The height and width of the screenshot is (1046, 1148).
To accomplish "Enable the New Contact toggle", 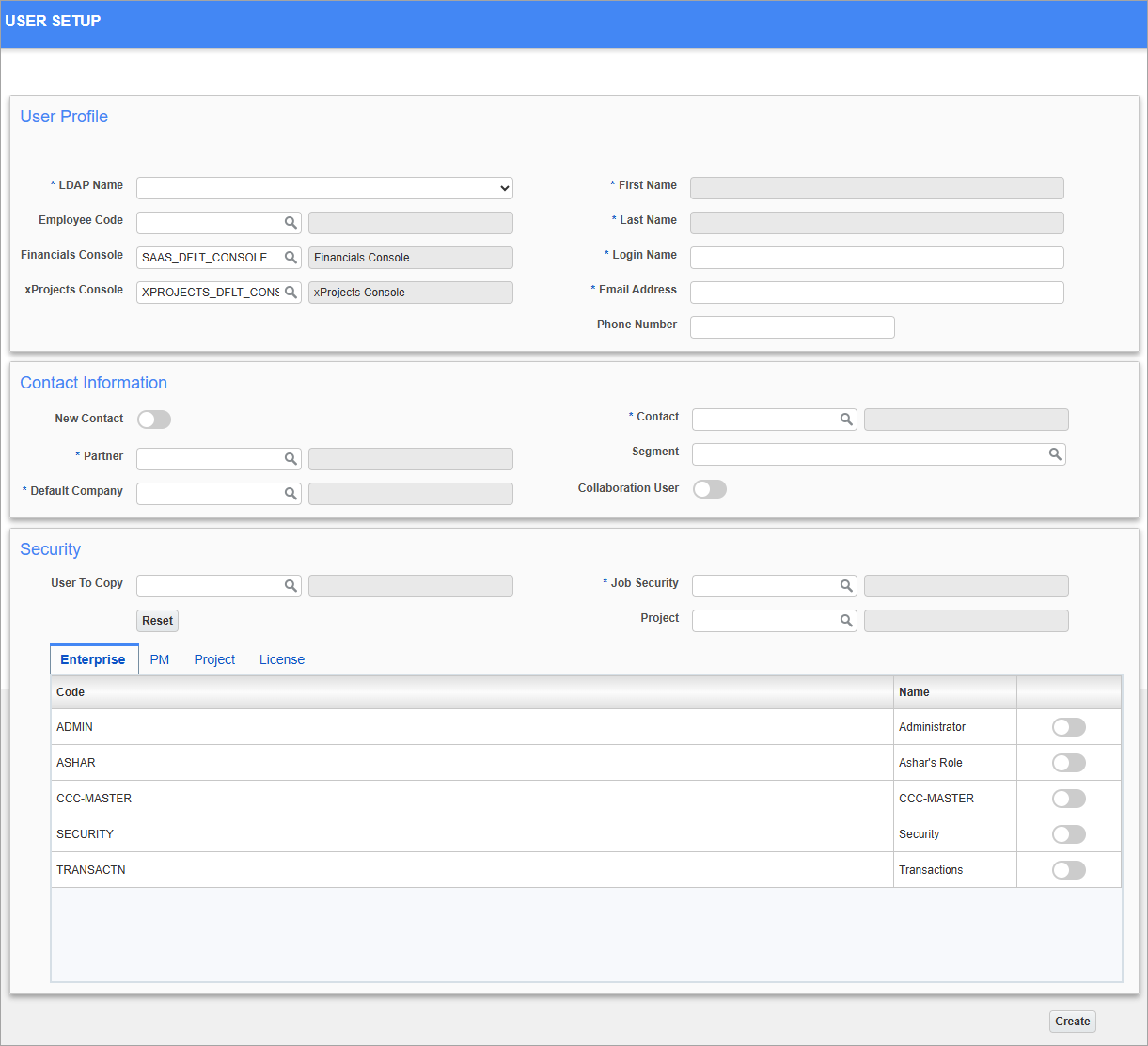I will point(153,419).
